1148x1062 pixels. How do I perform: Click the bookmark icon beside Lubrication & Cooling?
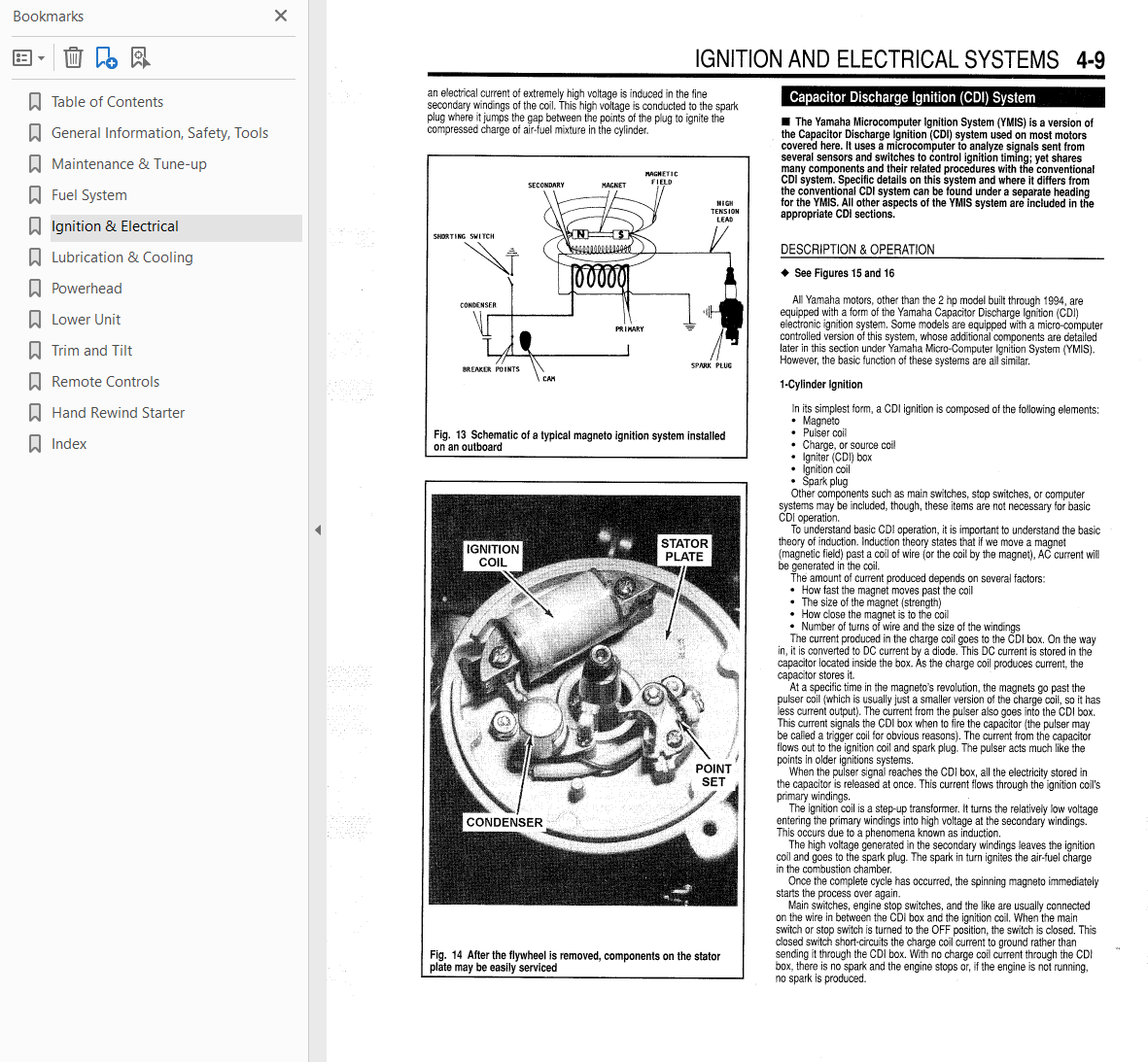click(x=34, y=257)
